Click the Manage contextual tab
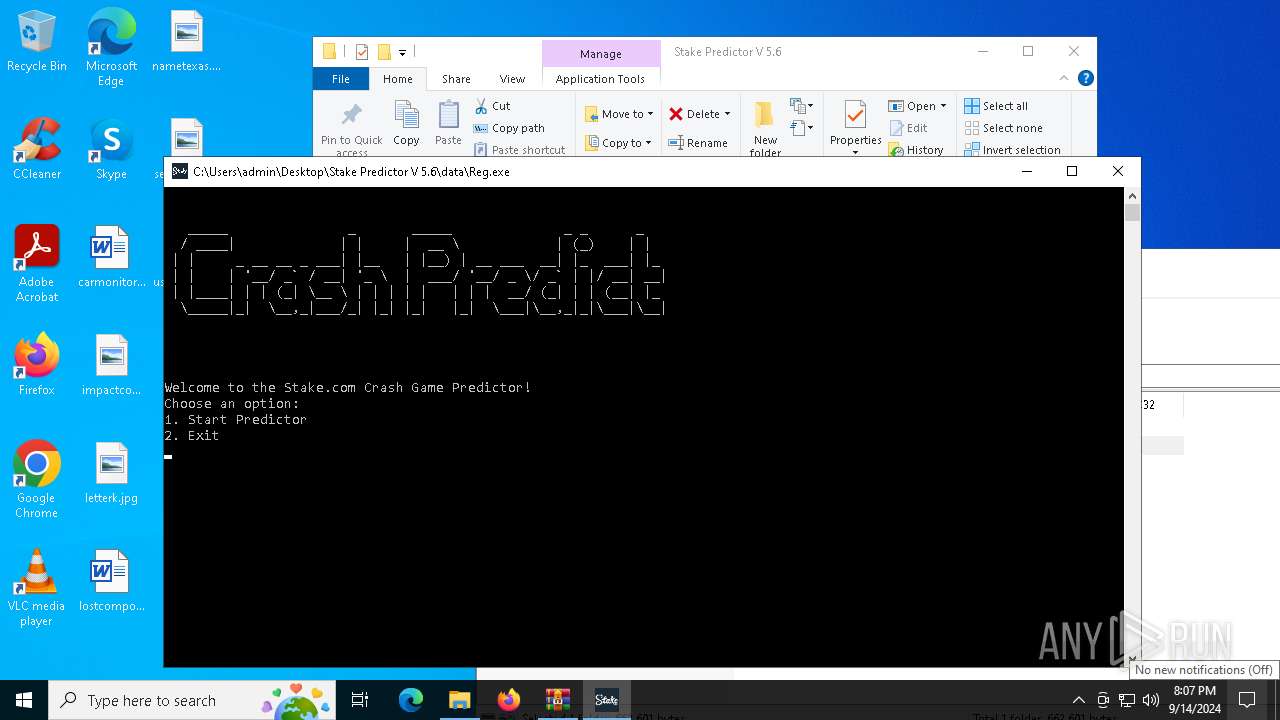Viewport: 1280px width, 720px height. 600,54
